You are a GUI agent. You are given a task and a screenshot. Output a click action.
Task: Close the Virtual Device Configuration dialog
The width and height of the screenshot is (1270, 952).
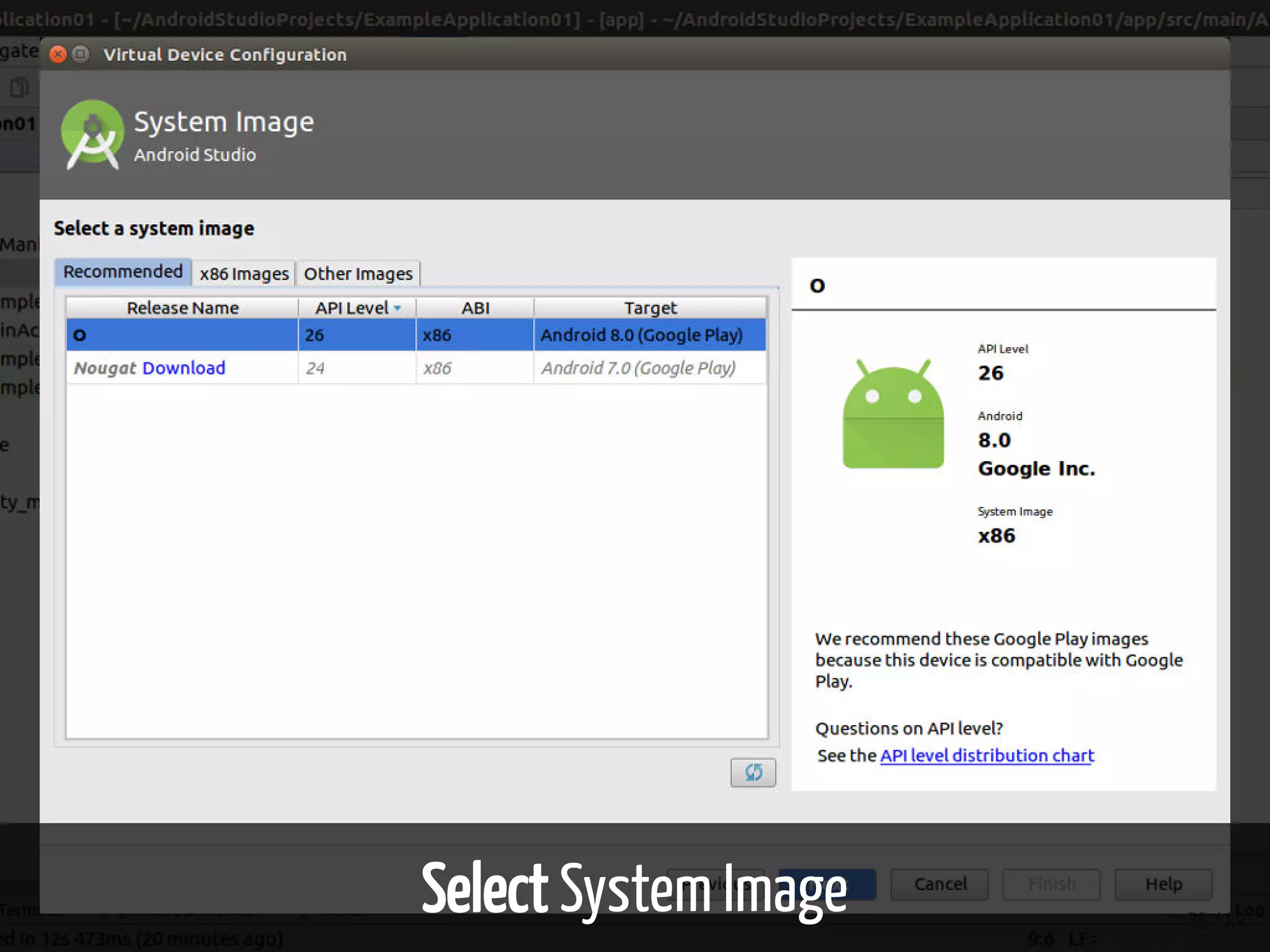click(58, 55)
